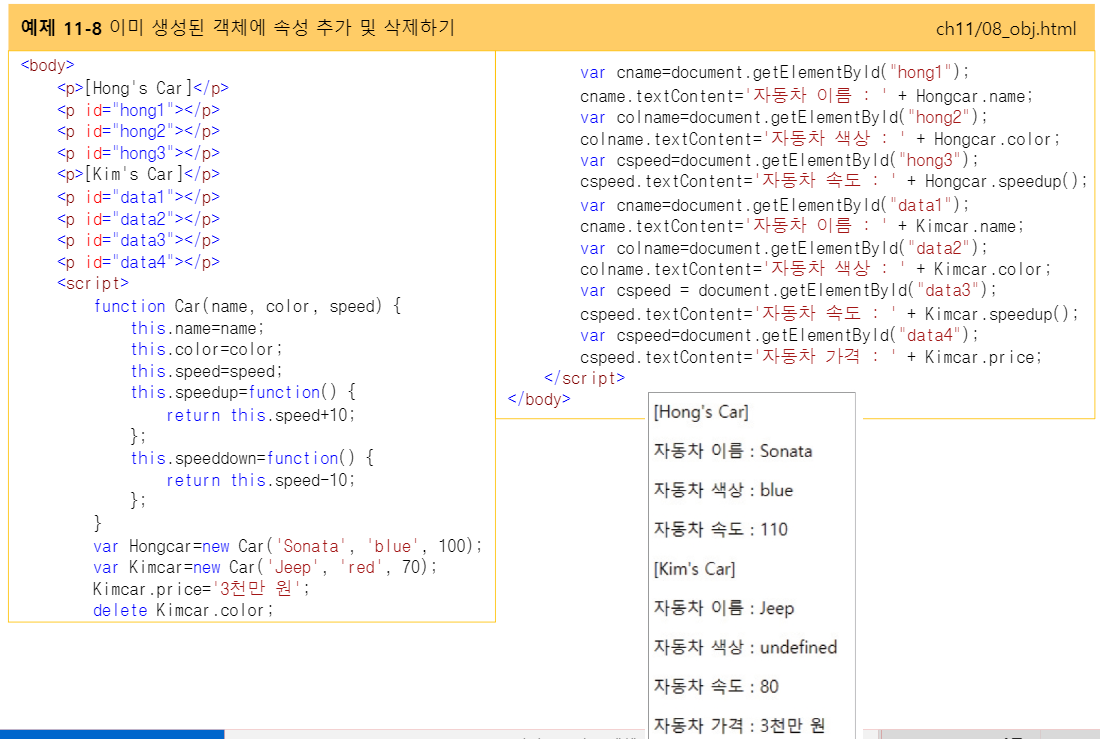Image resolution: width=1100 pixels, height=739 pixels.
Task: Click the line containing getElementById("data2")
Action: click(784, 248)
